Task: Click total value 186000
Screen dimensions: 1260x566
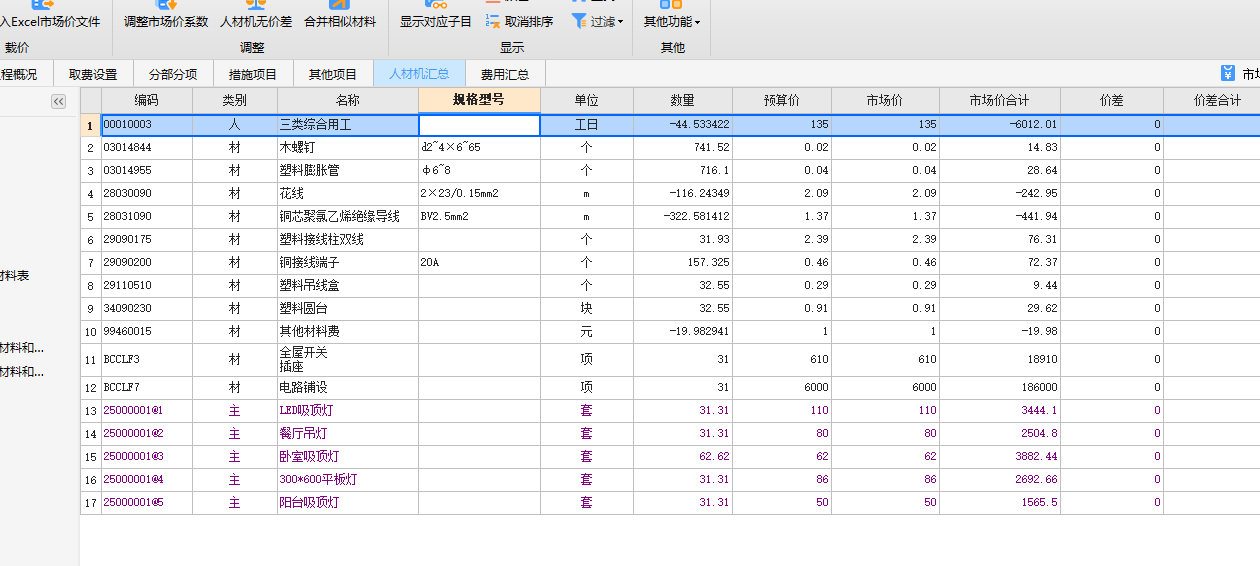Action: tap(1000, 388)
